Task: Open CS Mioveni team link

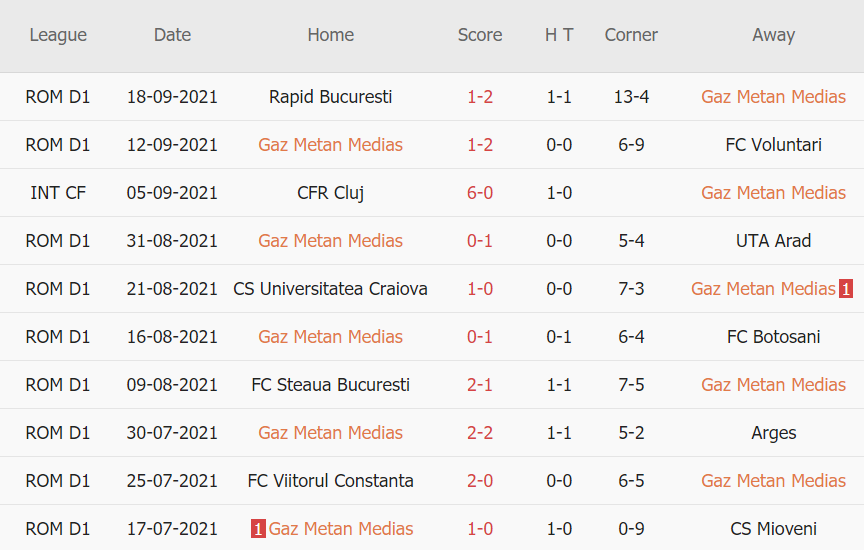Action: (773, 529)
